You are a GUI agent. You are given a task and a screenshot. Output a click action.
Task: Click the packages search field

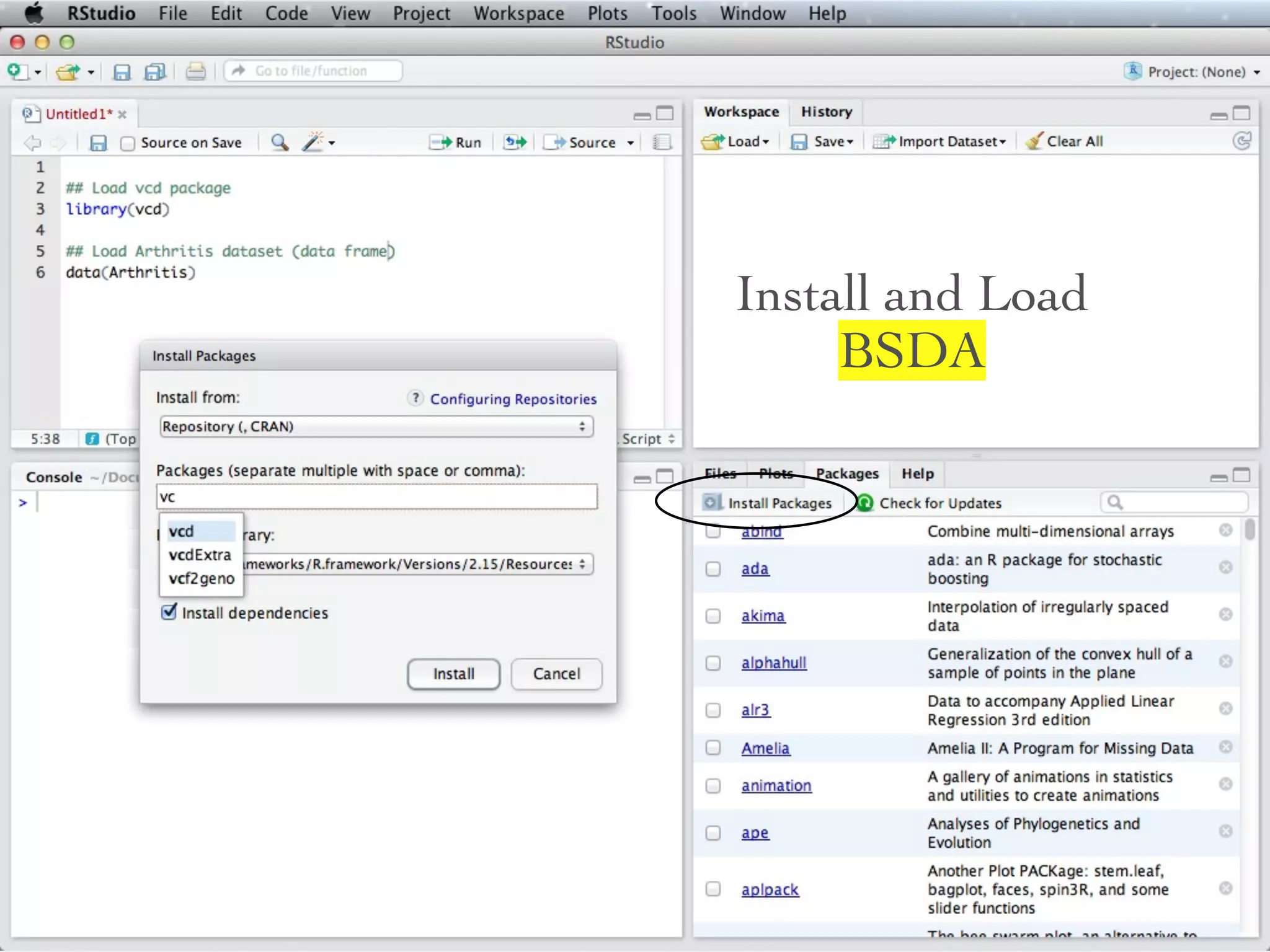[x=1174, y=503]
